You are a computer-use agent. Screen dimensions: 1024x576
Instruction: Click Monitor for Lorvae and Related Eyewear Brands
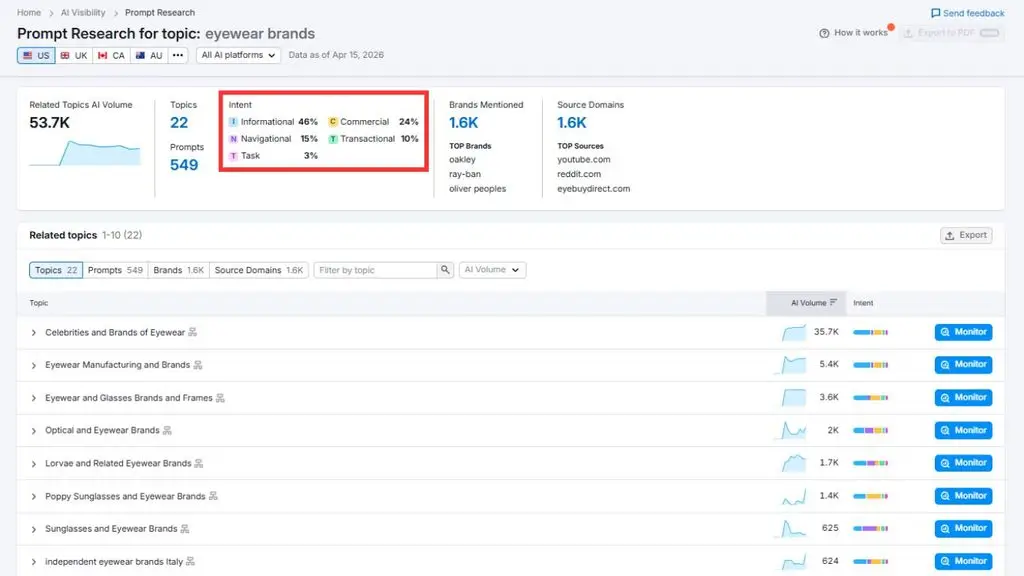963,463
